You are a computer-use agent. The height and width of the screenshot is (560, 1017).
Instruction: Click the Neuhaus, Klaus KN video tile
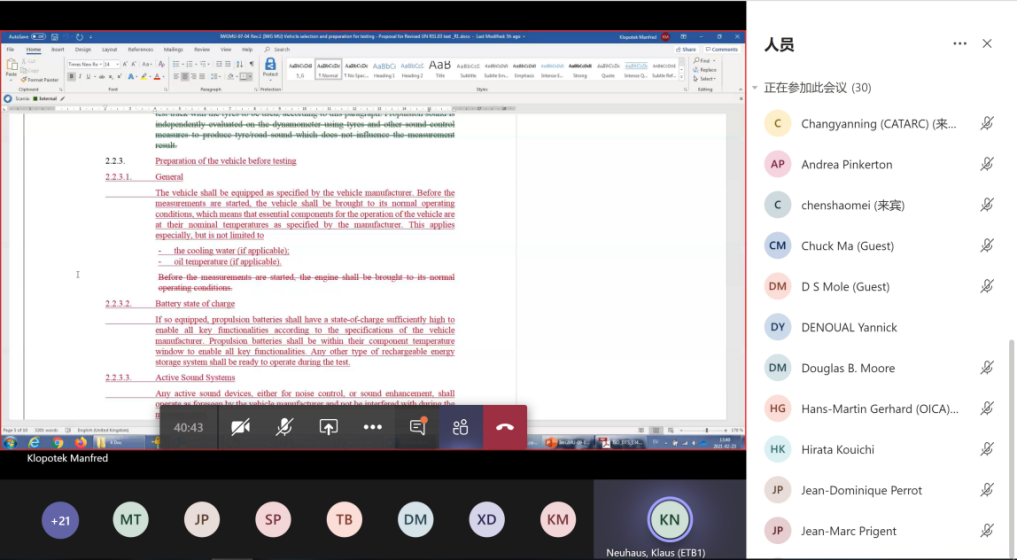668,519
